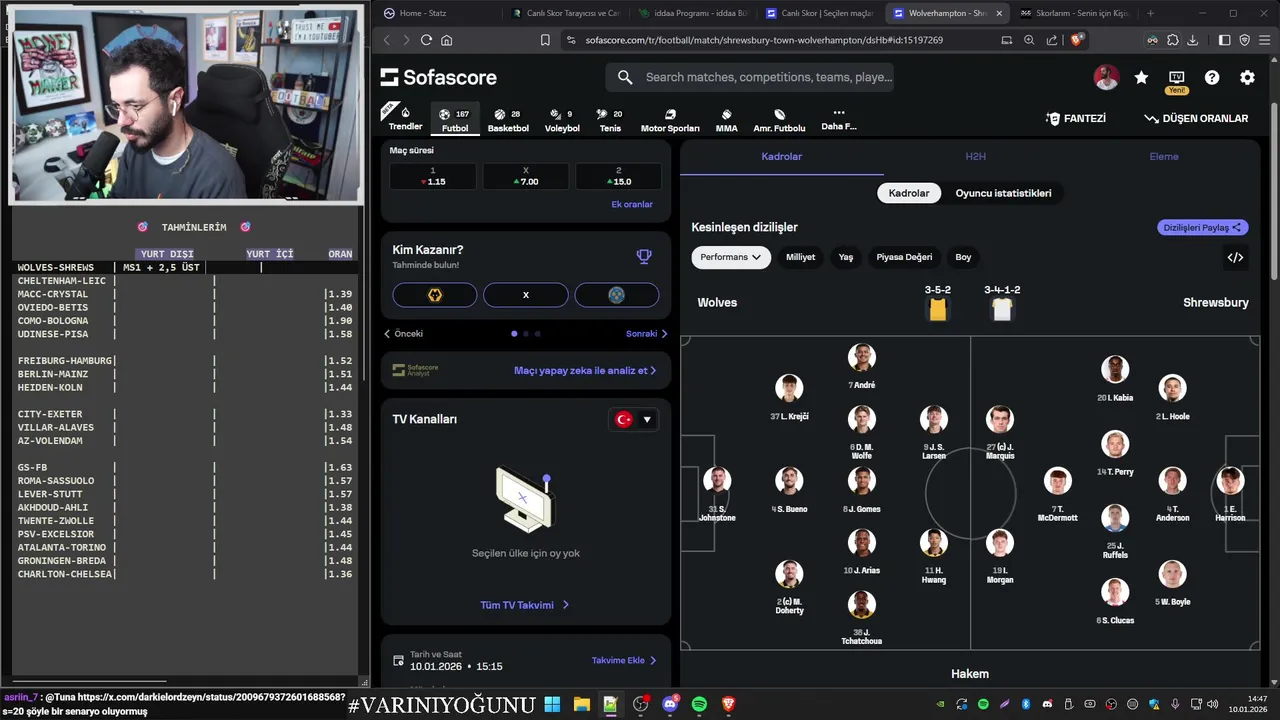Select the Oyuncu istatistikleri pill toggle

pos(1003,193)
